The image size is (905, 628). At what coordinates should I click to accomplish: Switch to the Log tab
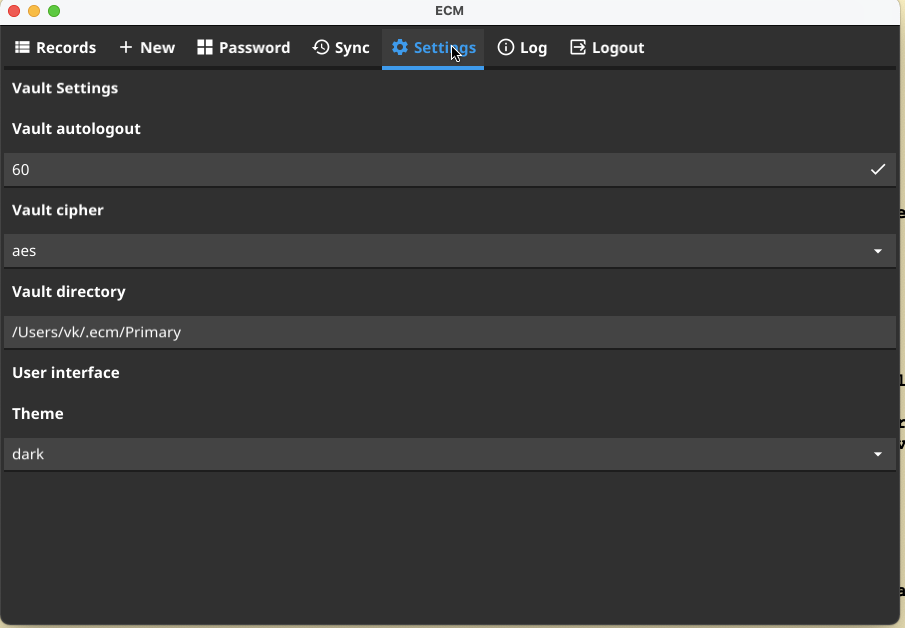(522, 47)
